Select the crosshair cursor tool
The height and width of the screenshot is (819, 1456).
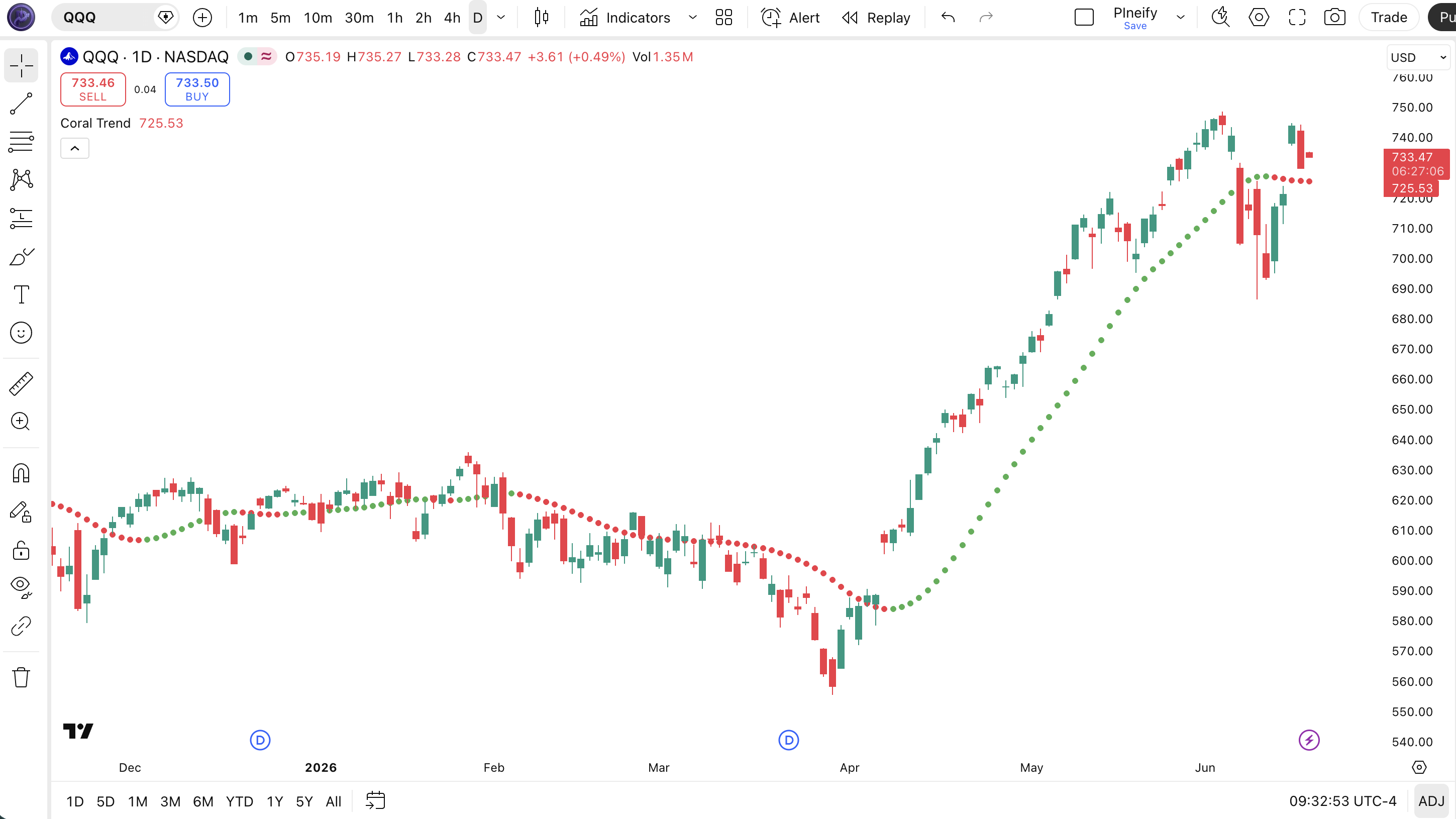pos(21,65)
